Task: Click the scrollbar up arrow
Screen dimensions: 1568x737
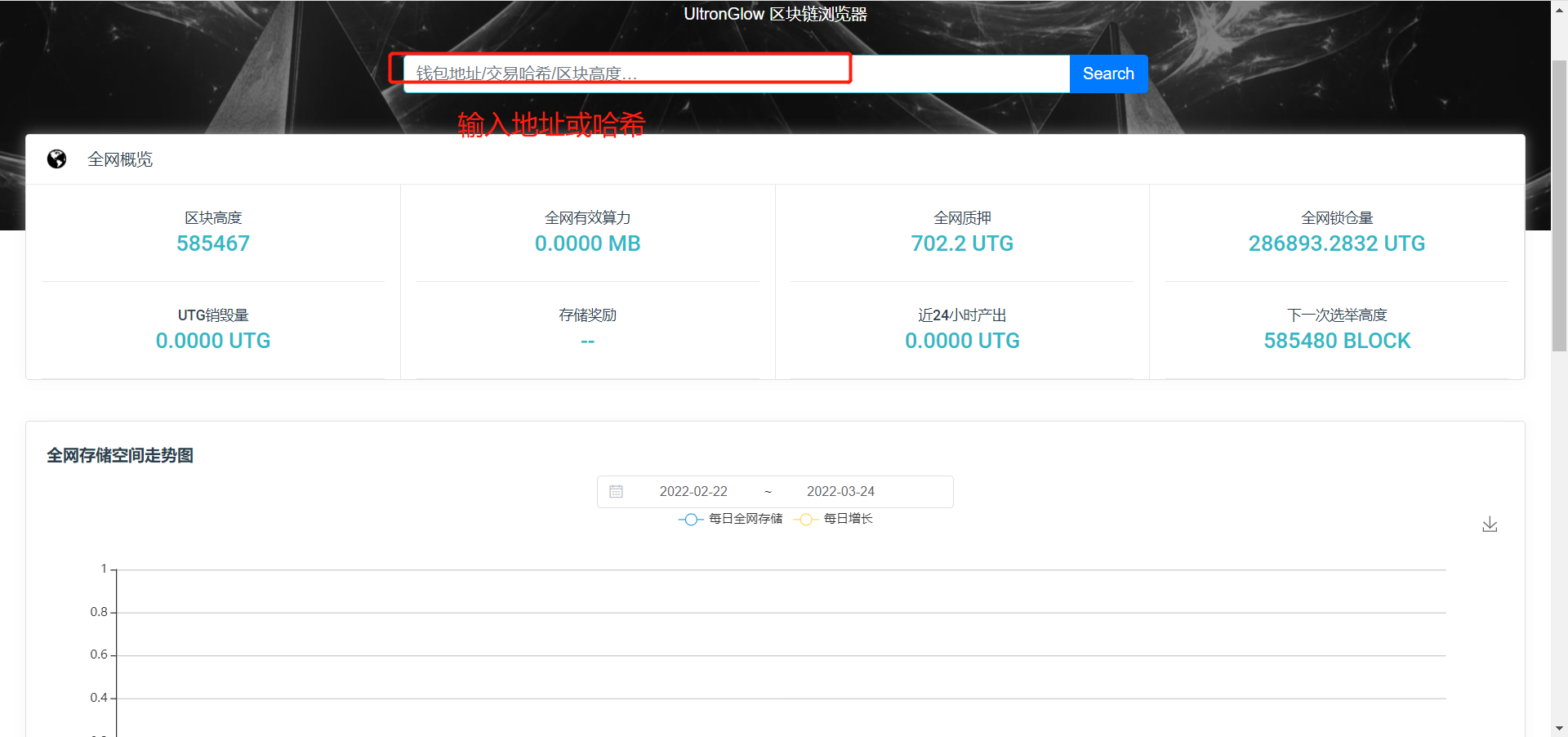Action: 1559,7
